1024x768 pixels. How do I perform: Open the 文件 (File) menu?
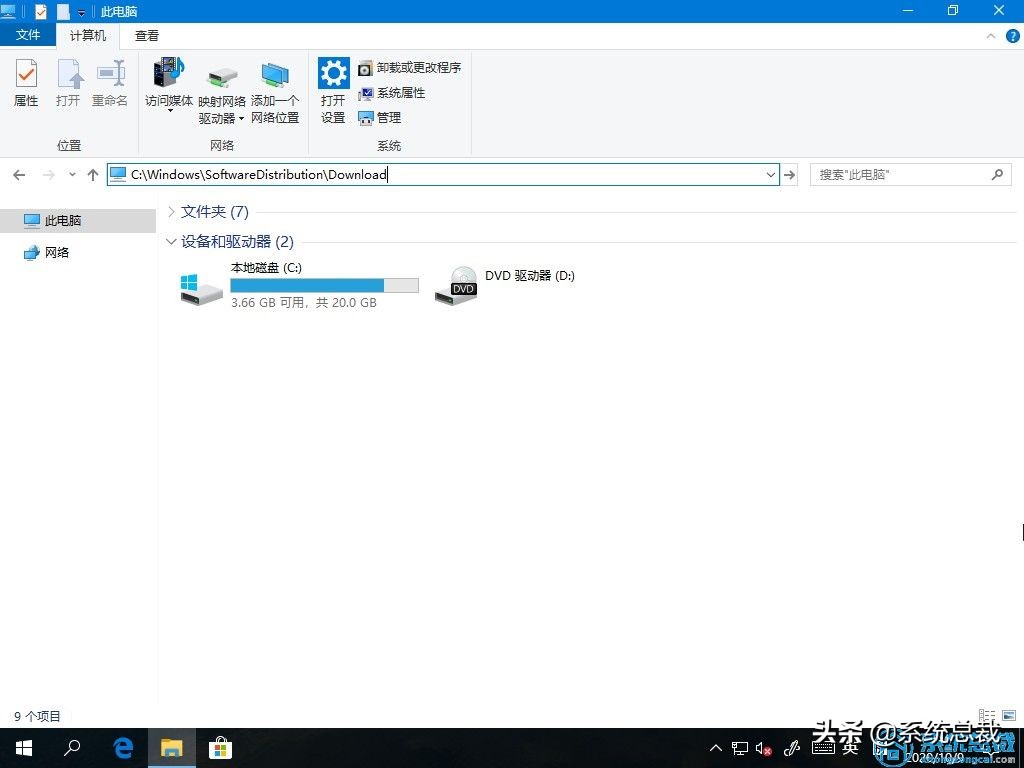(x=28, y=35)
